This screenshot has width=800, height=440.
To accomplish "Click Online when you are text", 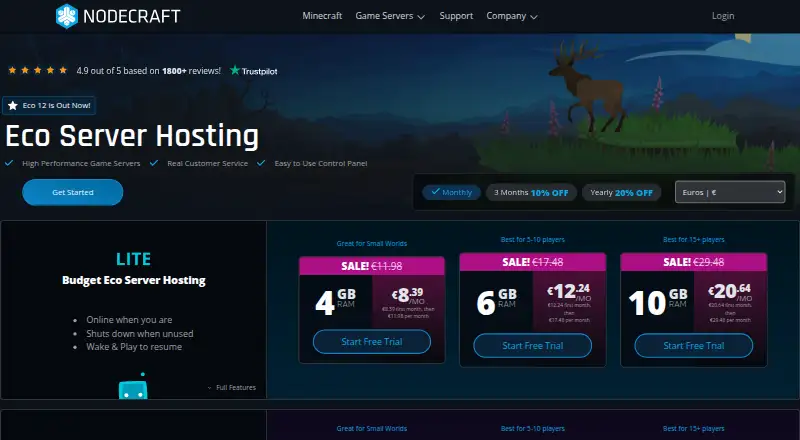I will tap(129, 320).
